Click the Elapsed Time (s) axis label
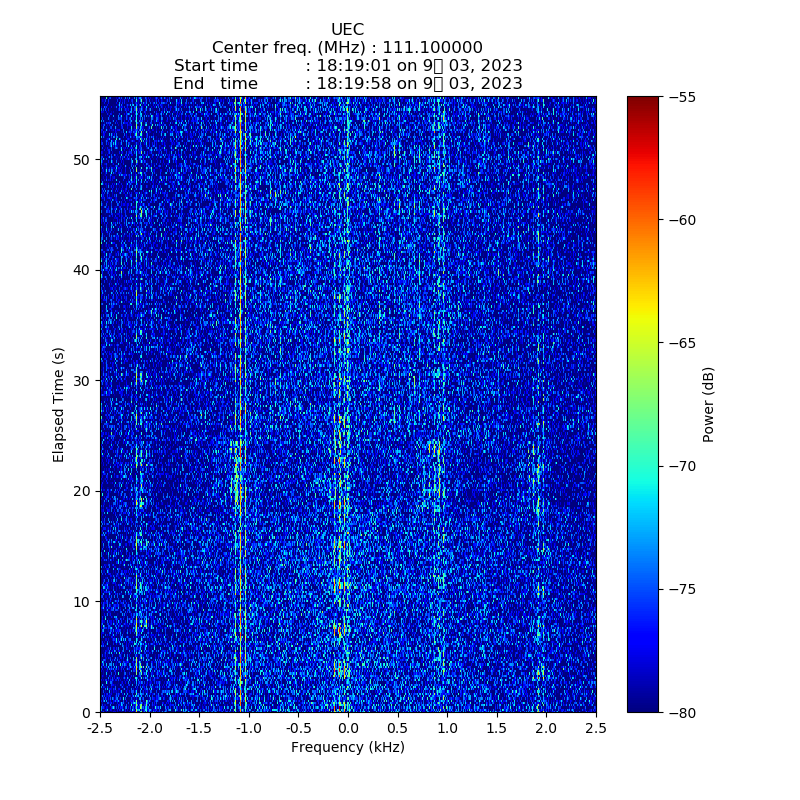Viewport: 800px width, 800px height. pos(59,404)
